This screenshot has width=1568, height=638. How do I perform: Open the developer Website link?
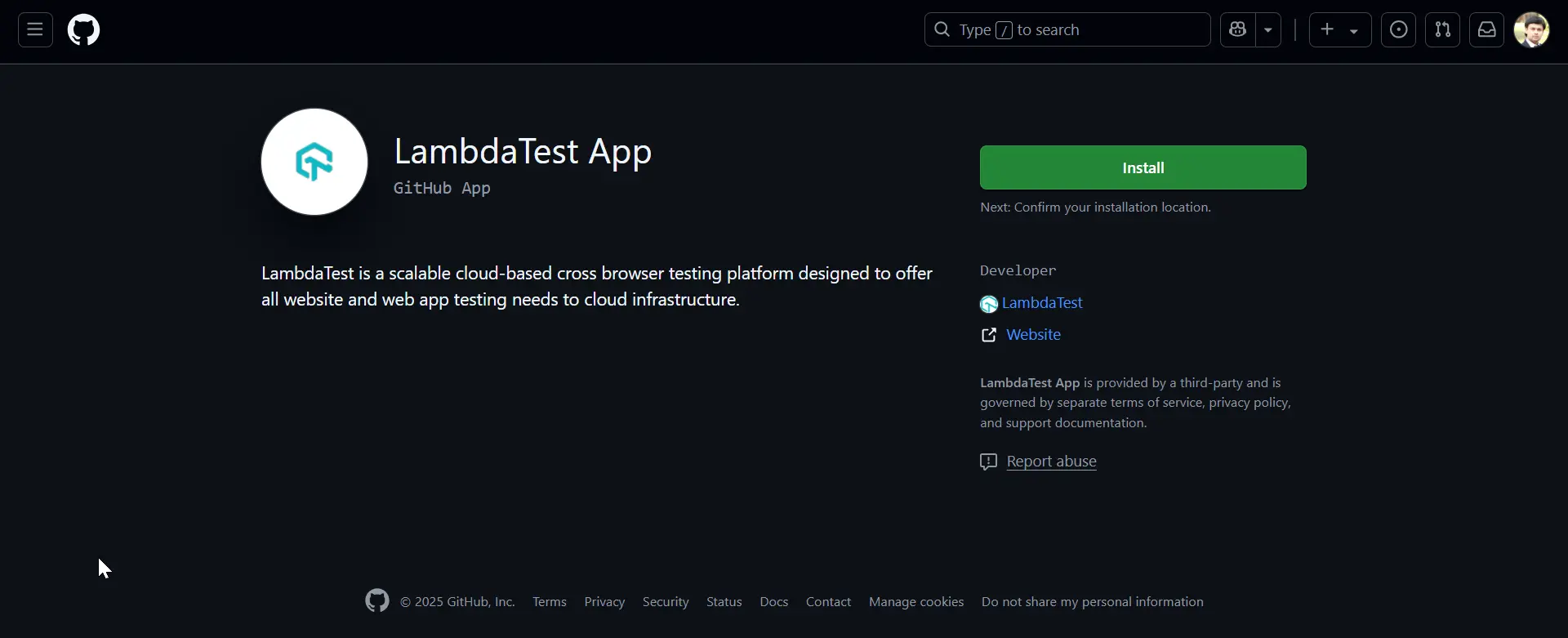1033,335
